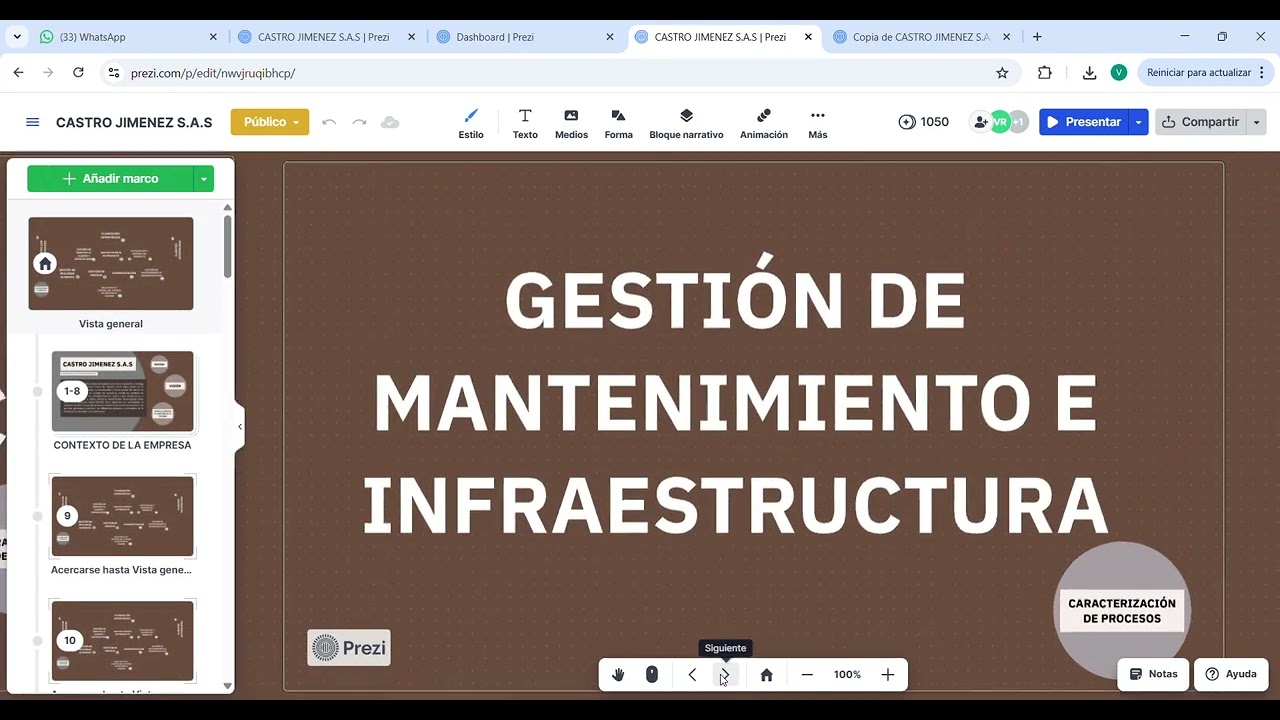Open browser downloads
Screen dimensions: 1280x720
click(x=1089, y=73)
